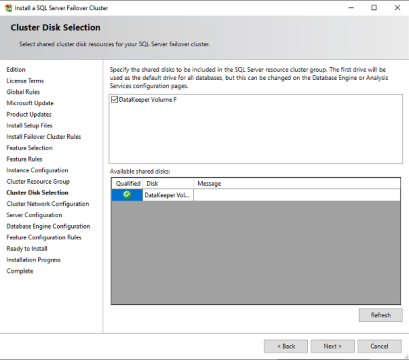
Task: Select the Cluster Disk Selection step
Action: pyautogui.click(x=37, y=193)
